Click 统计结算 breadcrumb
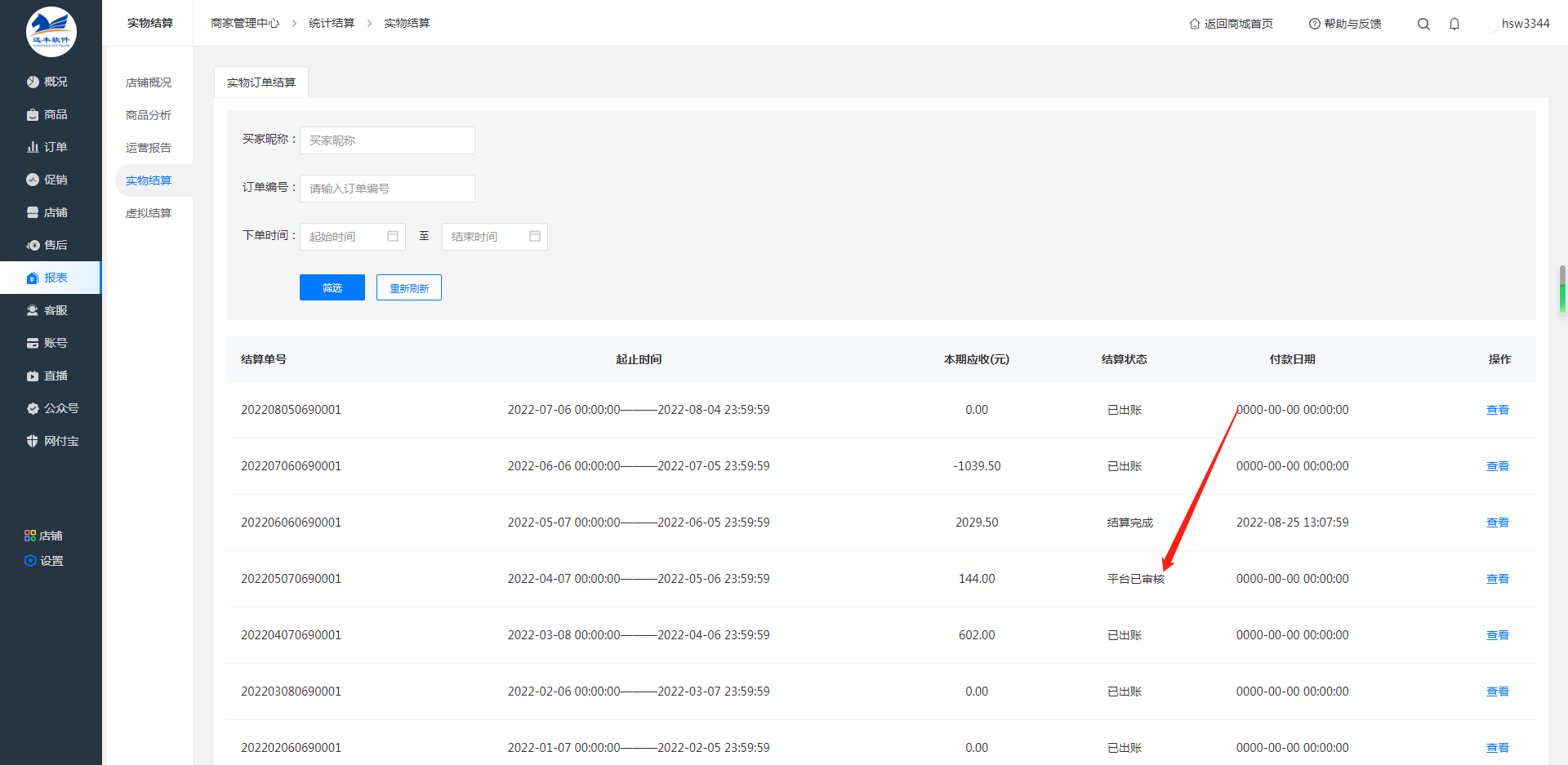Screen dimensions: 1568x765 332,23
